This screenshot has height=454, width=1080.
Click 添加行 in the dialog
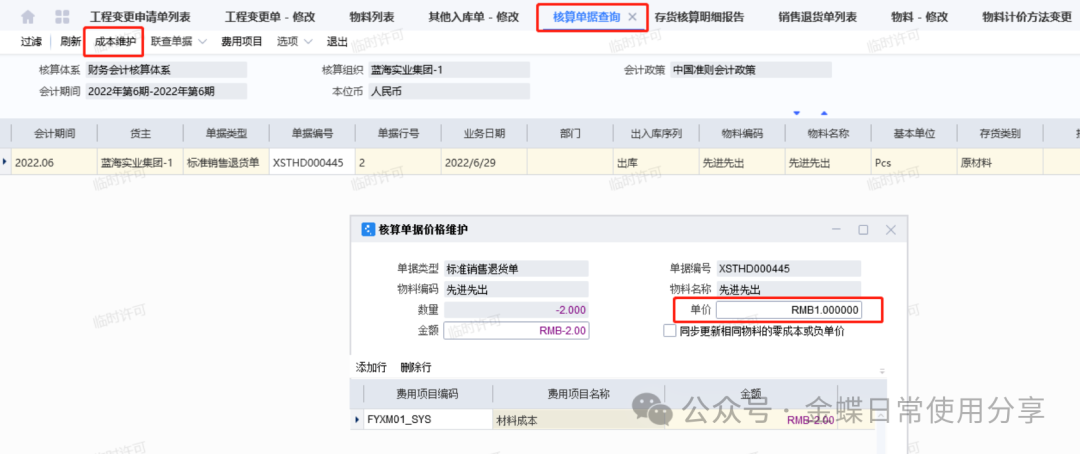click(371, 367)
